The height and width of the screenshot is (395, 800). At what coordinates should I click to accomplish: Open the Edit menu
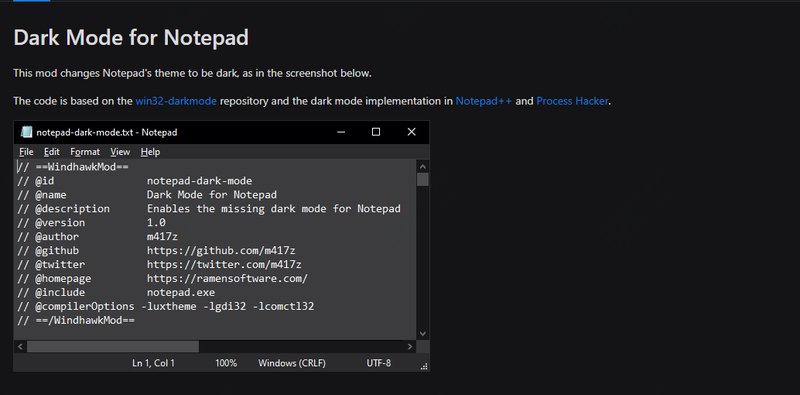point(52,152)
